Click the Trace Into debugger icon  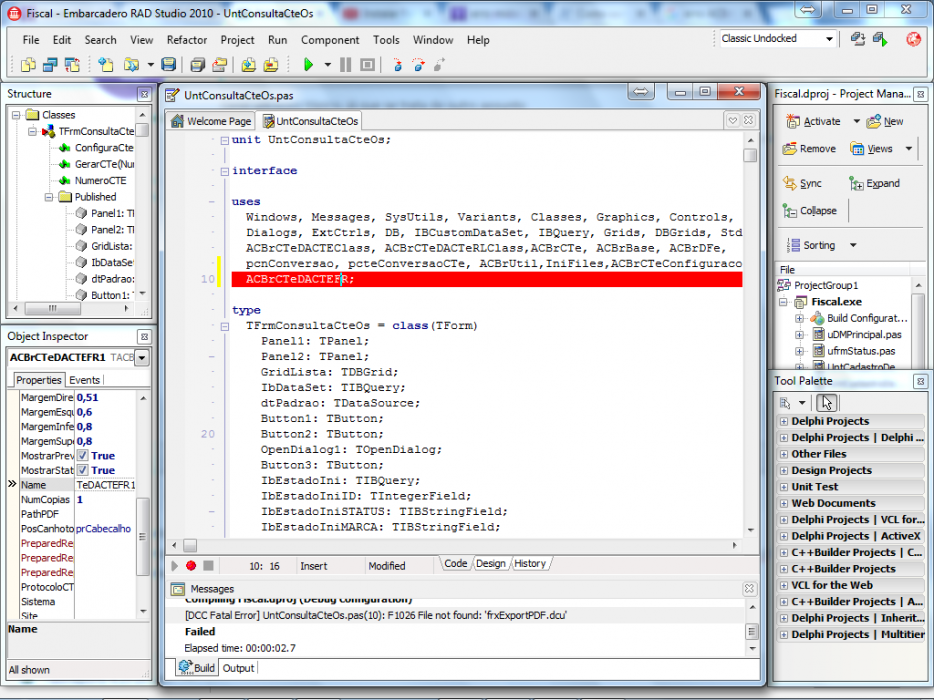point(397,64)
